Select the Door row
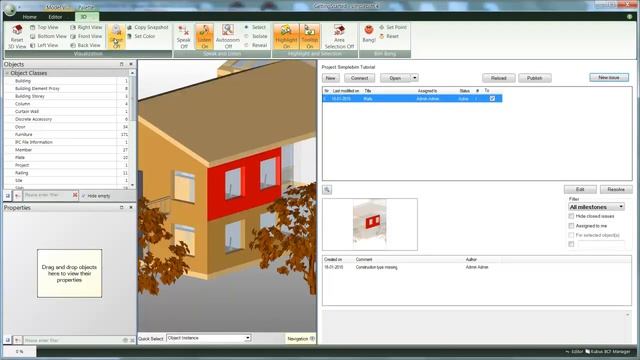 pyautogui.click(x=66, y=127)
